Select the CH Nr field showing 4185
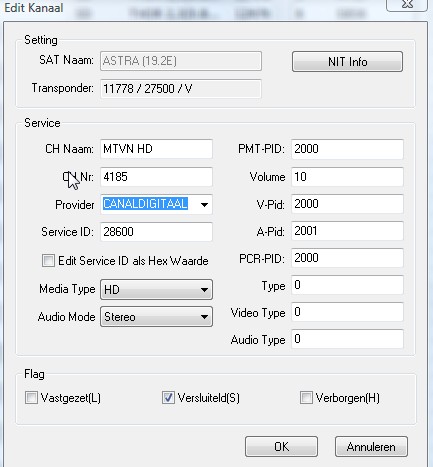Image resolution: width=433 pixels, height=467 pixels. [156, 177]
